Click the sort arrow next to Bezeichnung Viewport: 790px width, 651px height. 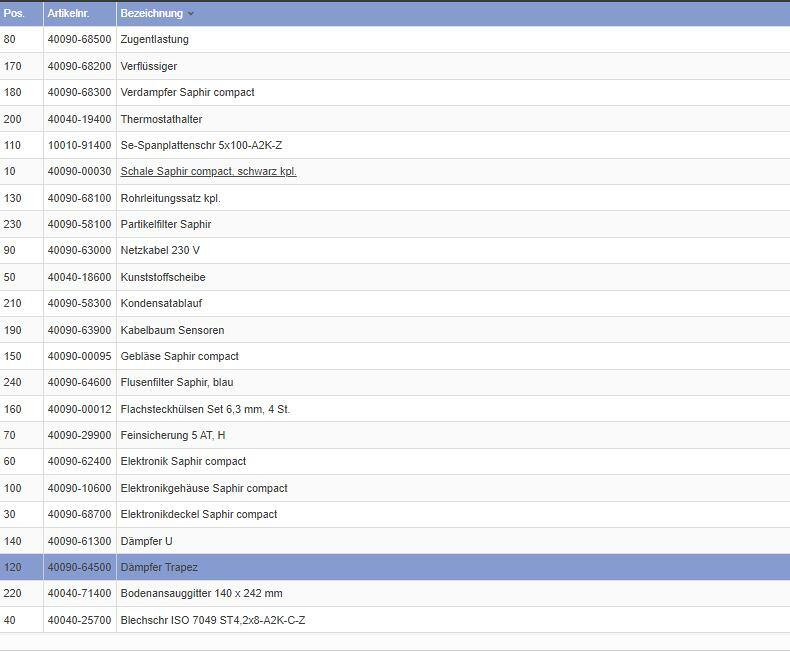tap(191, 14)
